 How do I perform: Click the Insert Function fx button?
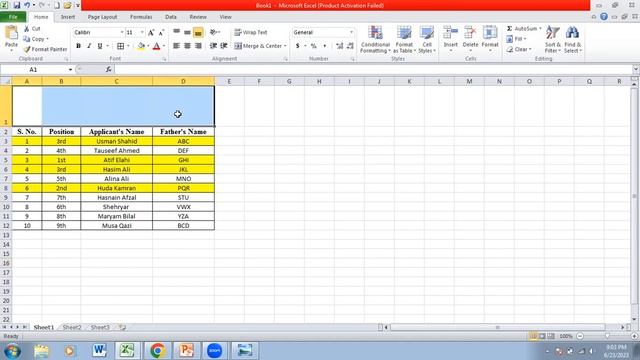[108, 69]
